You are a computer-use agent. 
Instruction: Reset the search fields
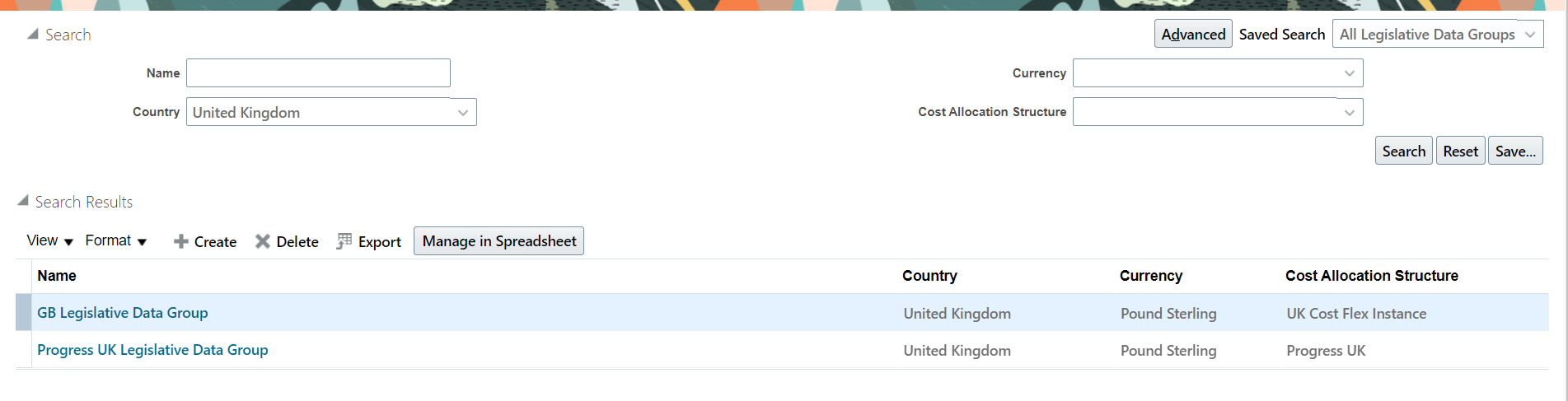pos(1460,152)
